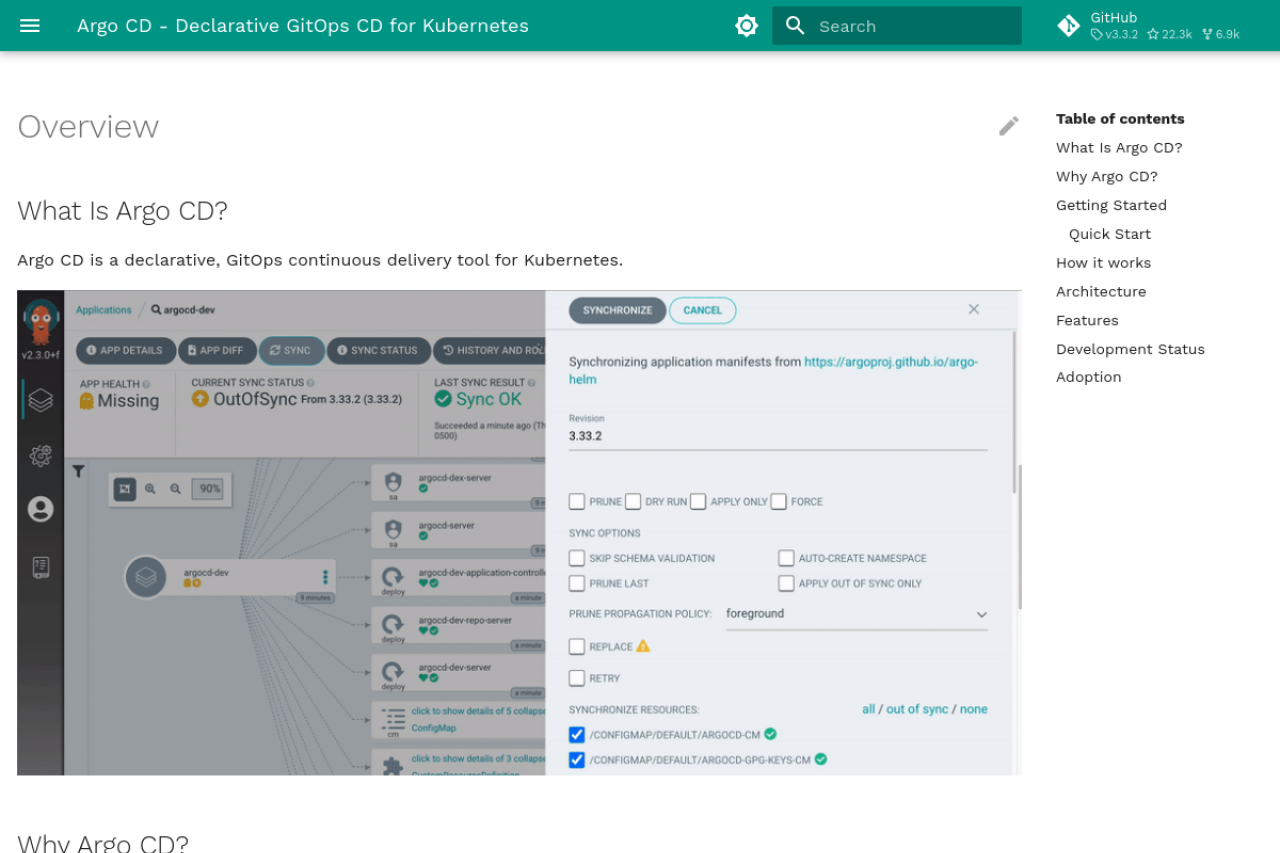Click the APP DETAILS toolbar button
1280x853 pixels.
click(124, 351)
